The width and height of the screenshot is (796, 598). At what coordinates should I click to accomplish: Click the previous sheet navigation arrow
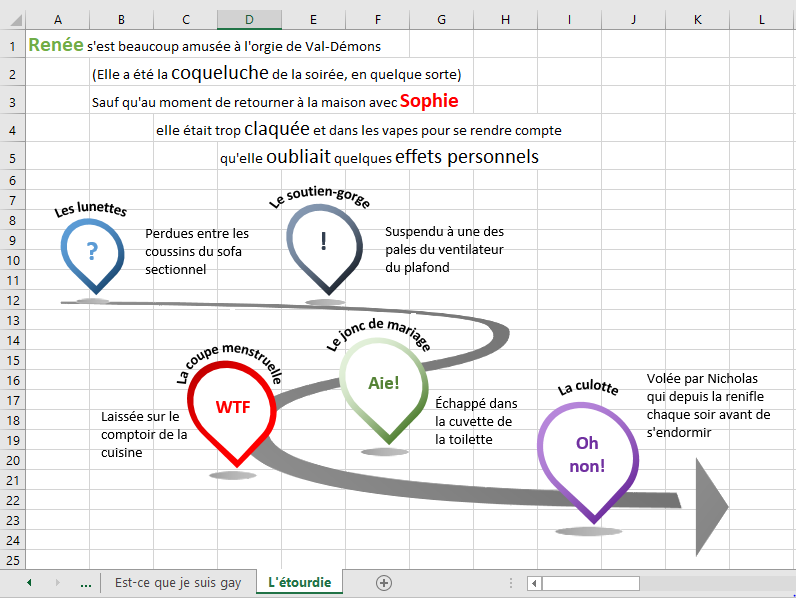[29, 582]
